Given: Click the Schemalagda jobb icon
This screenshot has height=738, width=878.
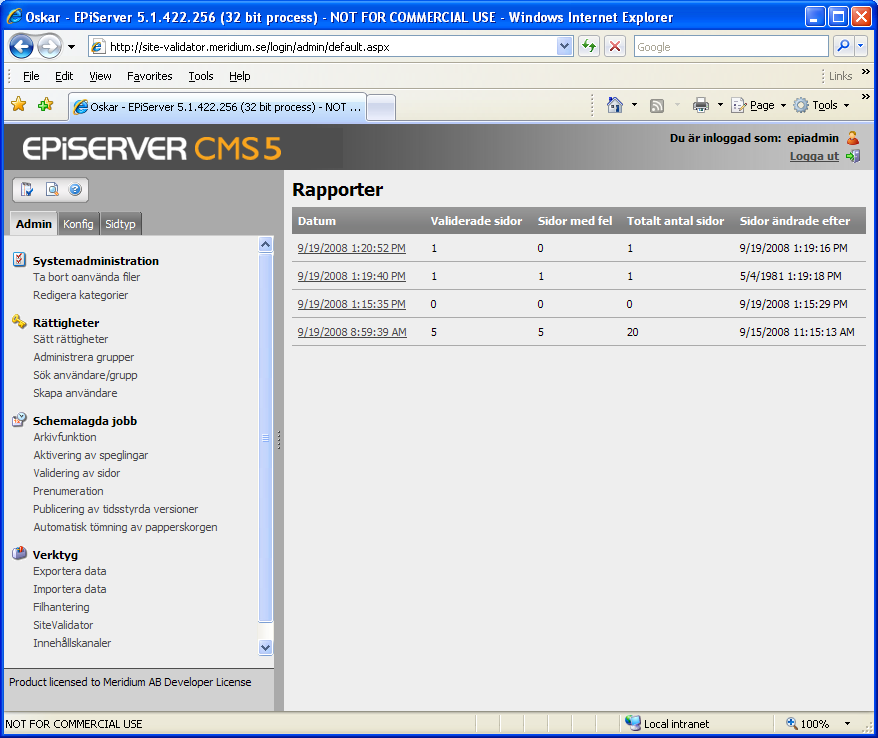Looking at the screenshot, I should [19, 419].
